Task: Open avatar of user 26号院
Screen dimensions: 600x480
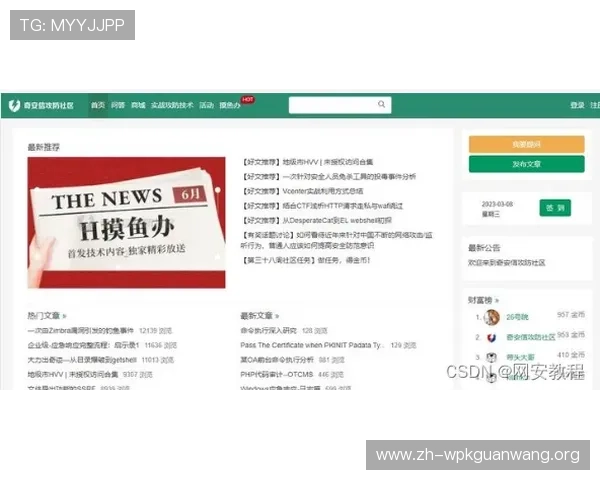Action: pos(491,317)
